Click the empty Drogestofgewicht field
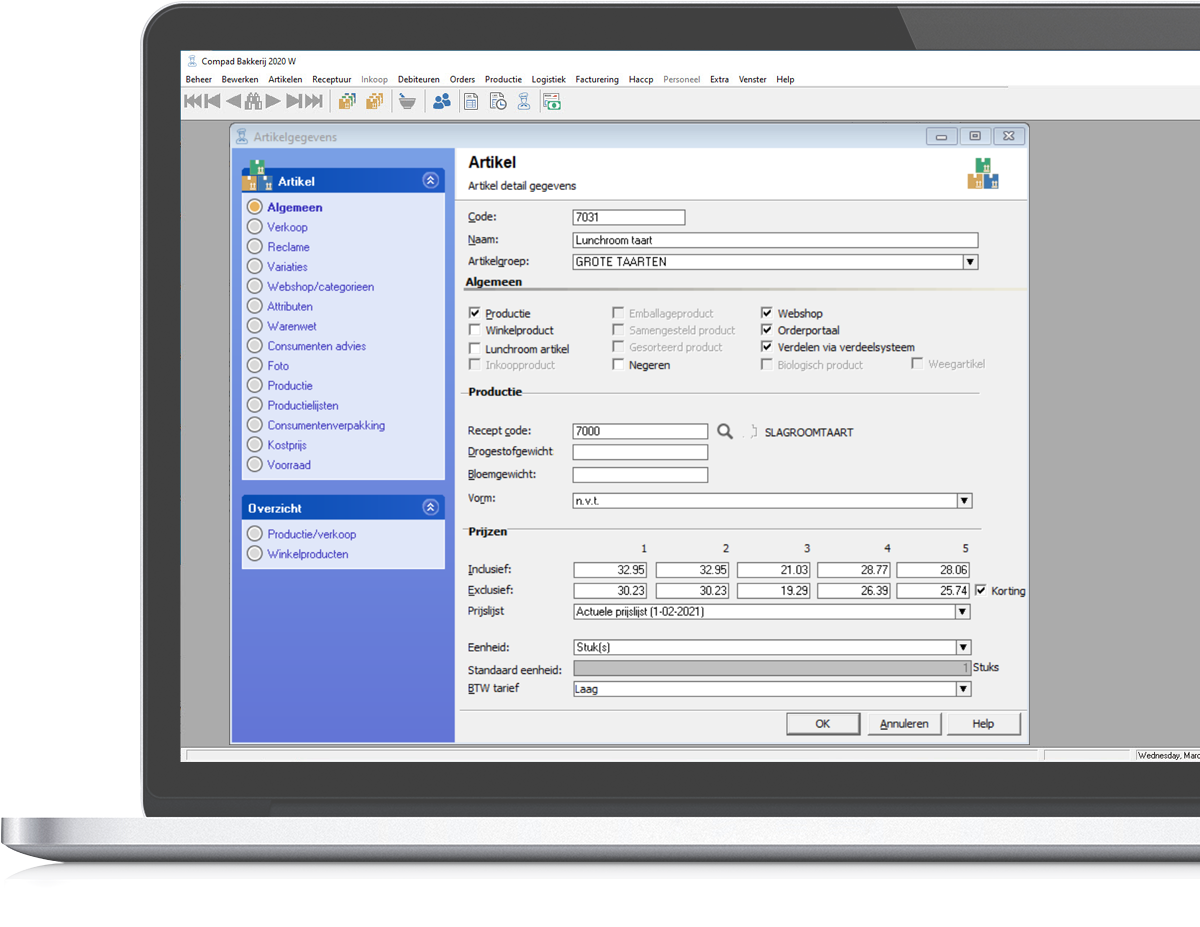Screen dimensions: 1200x927 pyautogui.click(x=640, y=452)
